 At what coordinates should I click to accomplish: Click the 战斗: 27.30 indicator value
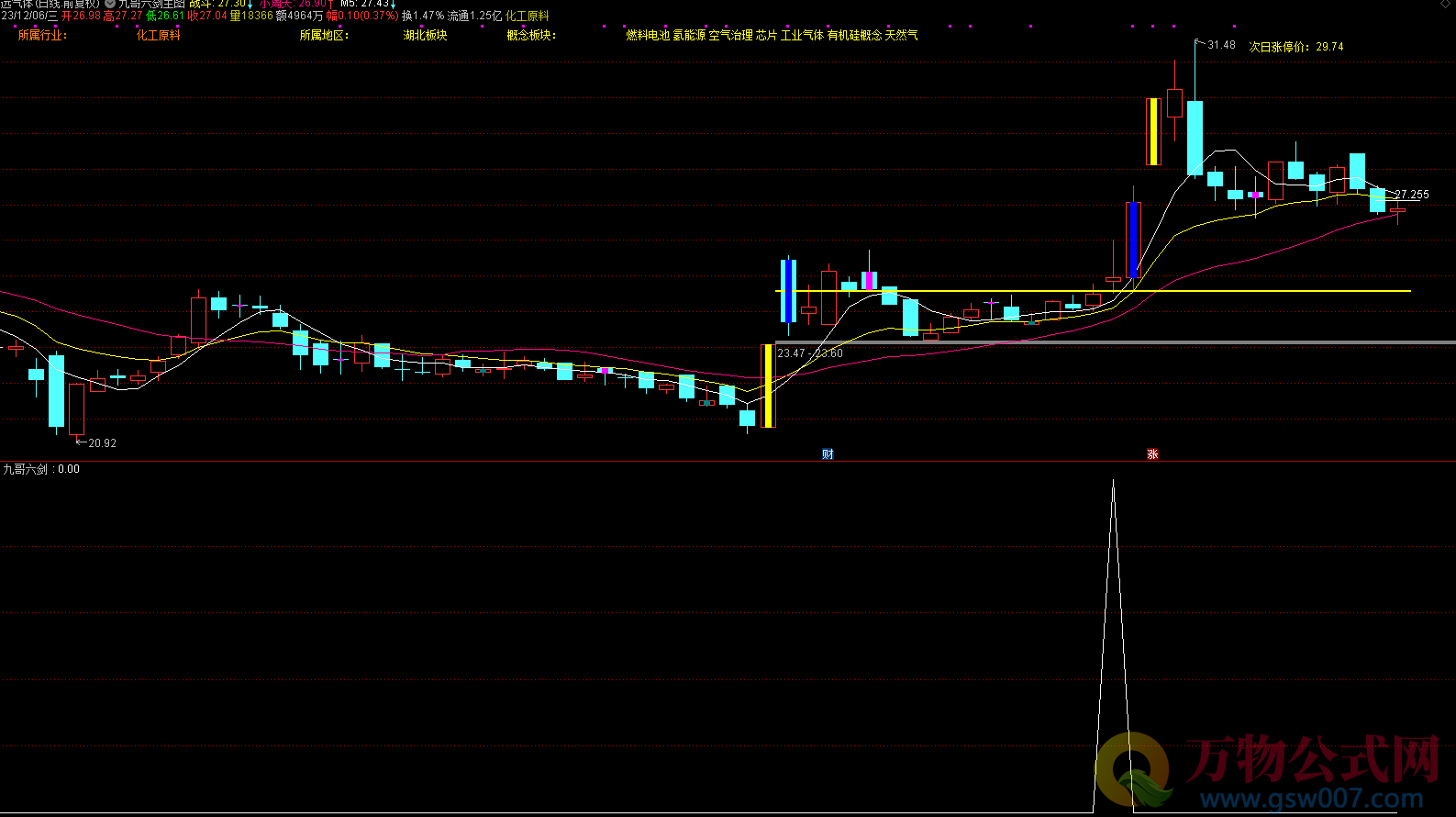[217, 4]
